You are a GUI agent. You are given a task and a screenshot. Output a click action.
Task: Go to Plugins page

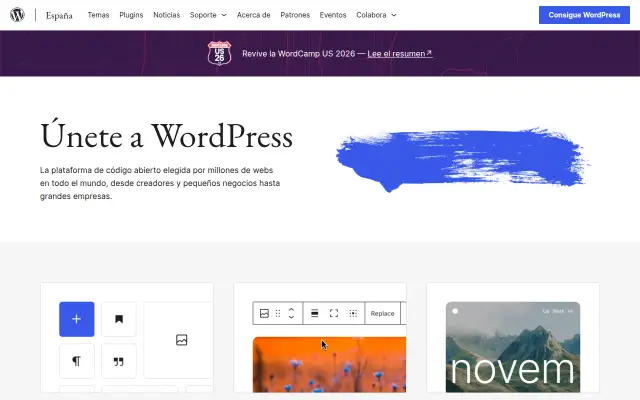(131, 15)
